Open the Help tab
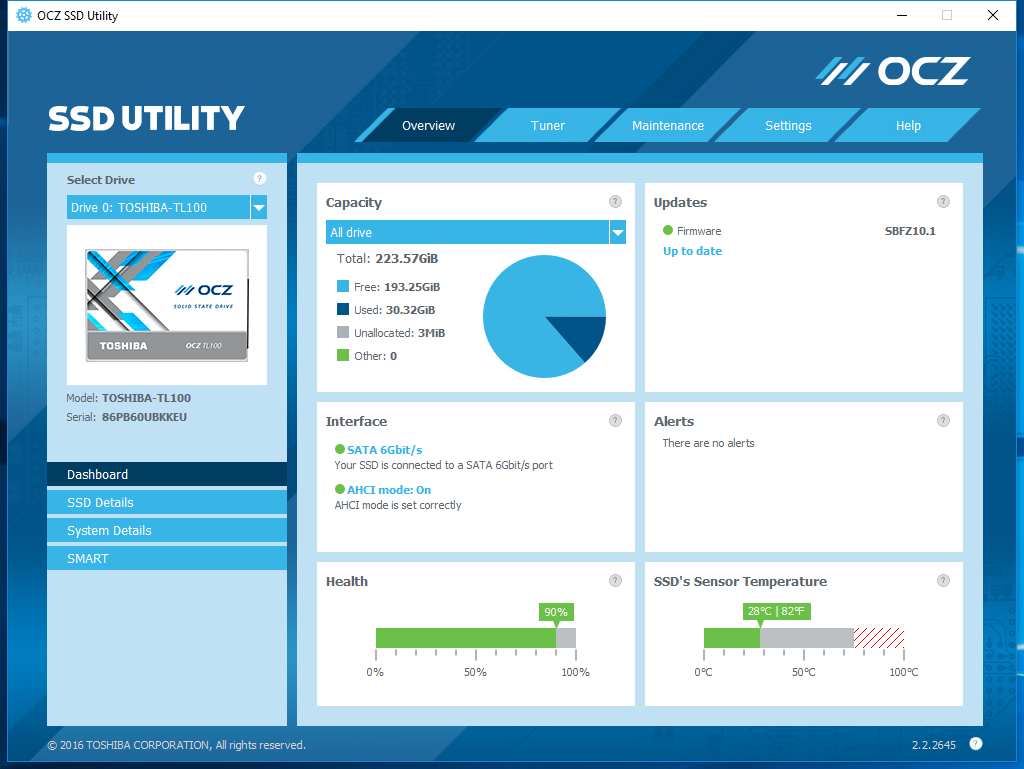 coord(908,125)
